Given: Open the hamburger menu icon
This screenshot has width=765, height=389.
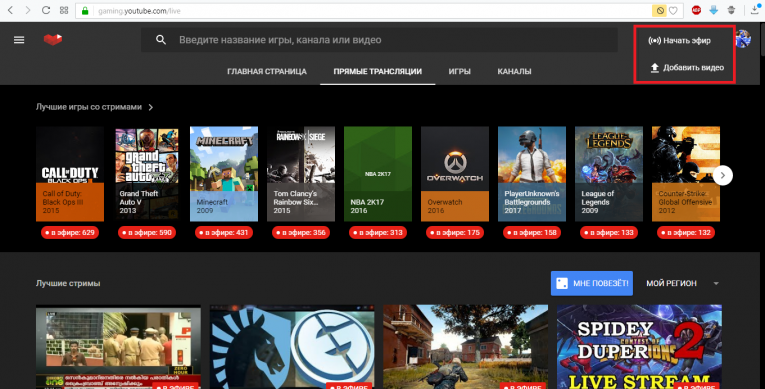Looking at the screenshot, I should [x=19, y=40].
